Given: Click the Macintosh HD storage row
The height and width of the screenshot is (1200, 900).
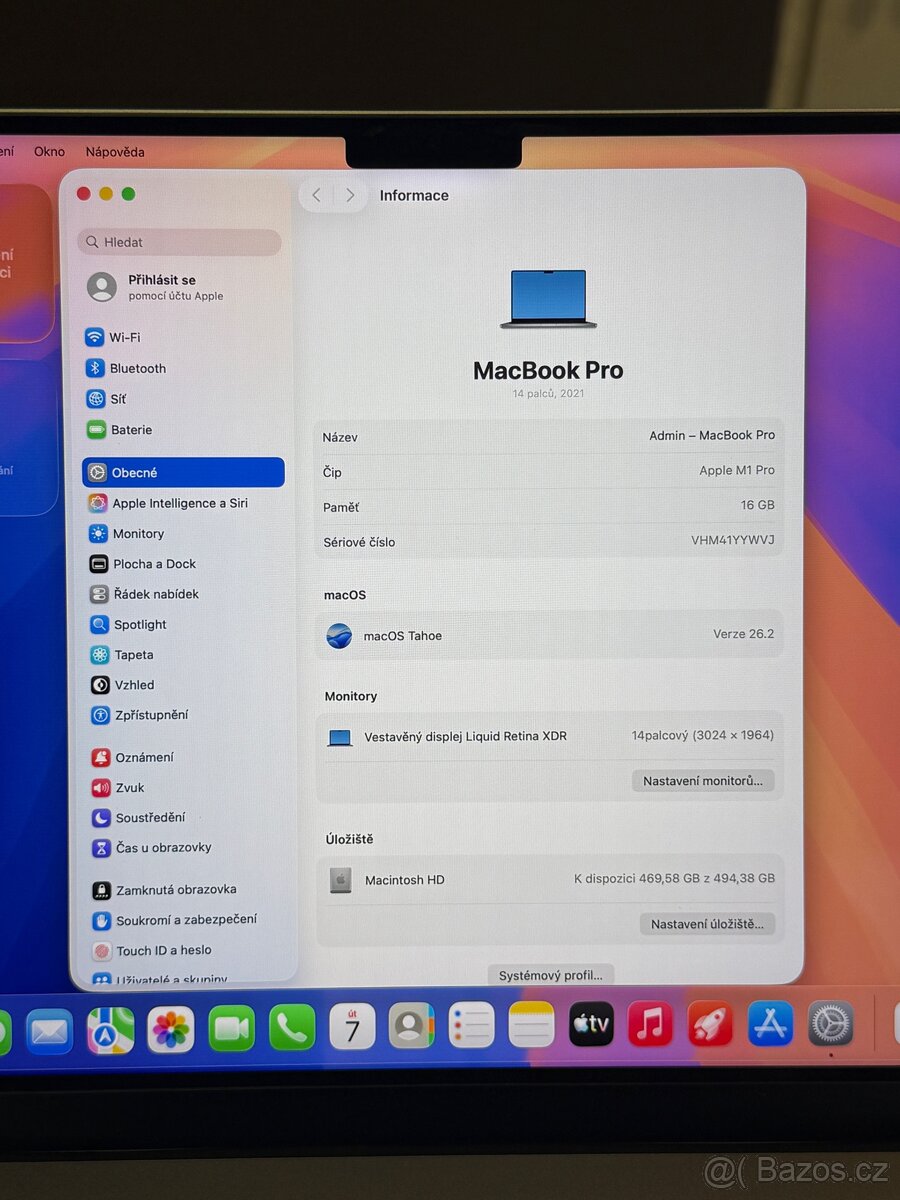Looking at the screenshot, I should point(549,880).
